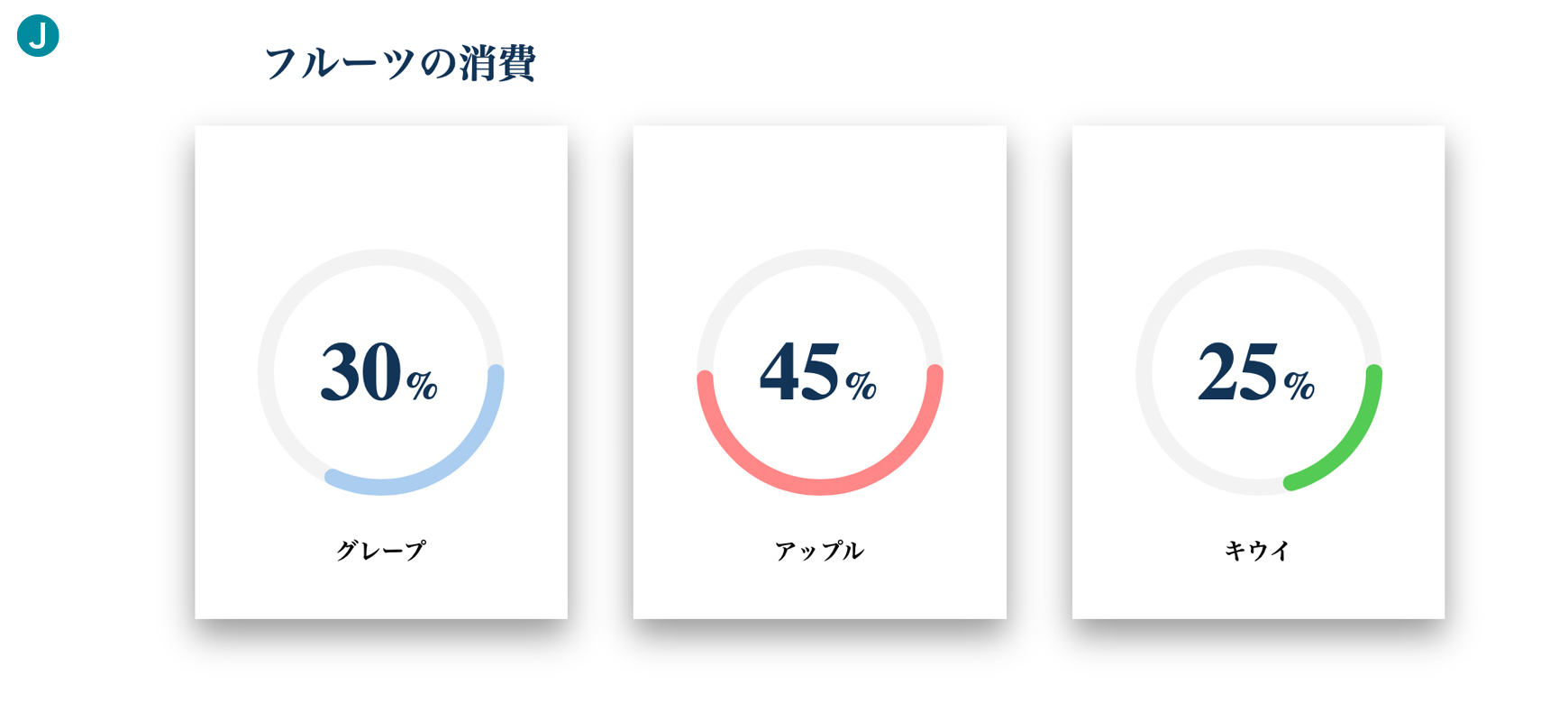Viewport: 1568px width, 721px height.
Task: Select the キウイ label
Action: pyautogui.click(x=1258, y=550)
